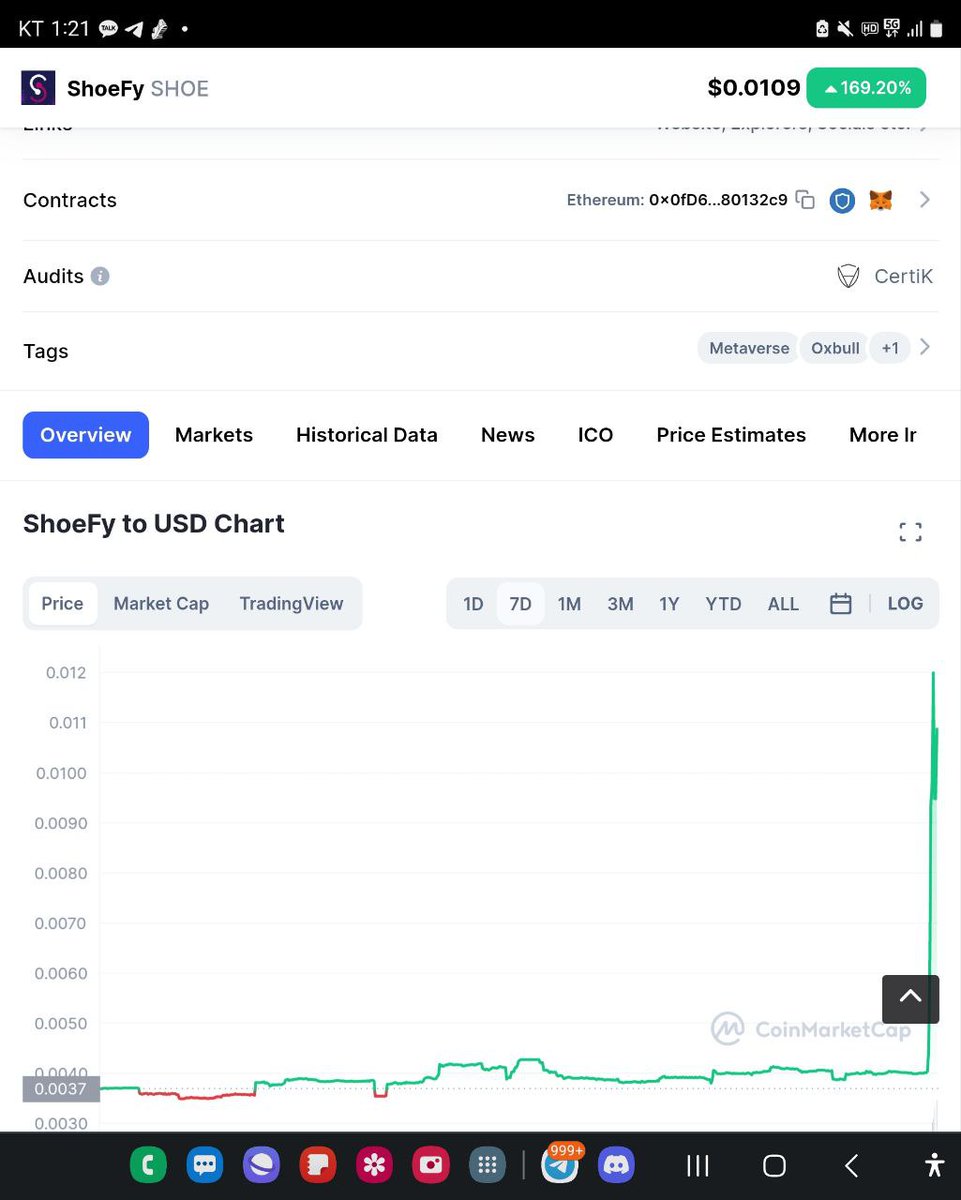This screenshot has height=1200, width=961.
Task: Open the blue shield wallet icon
Action: (843, 201)
